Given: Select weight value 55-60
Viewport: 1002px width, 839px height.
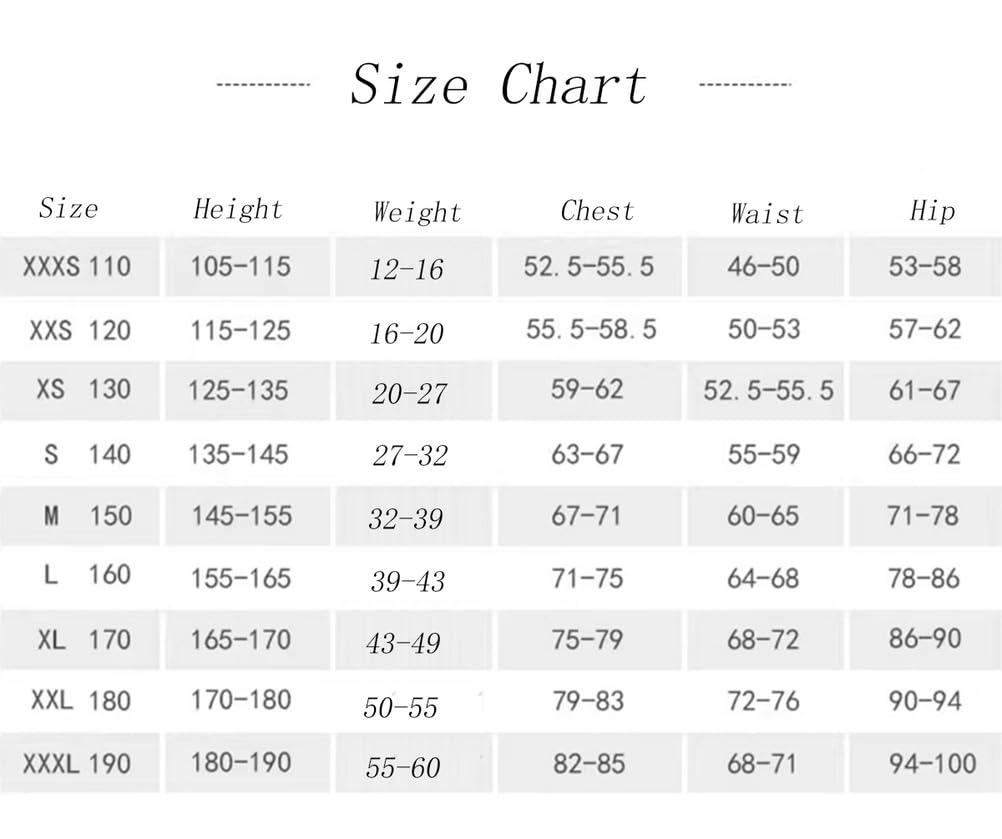Looking at the screenshot, I should [x=403, y=767].
